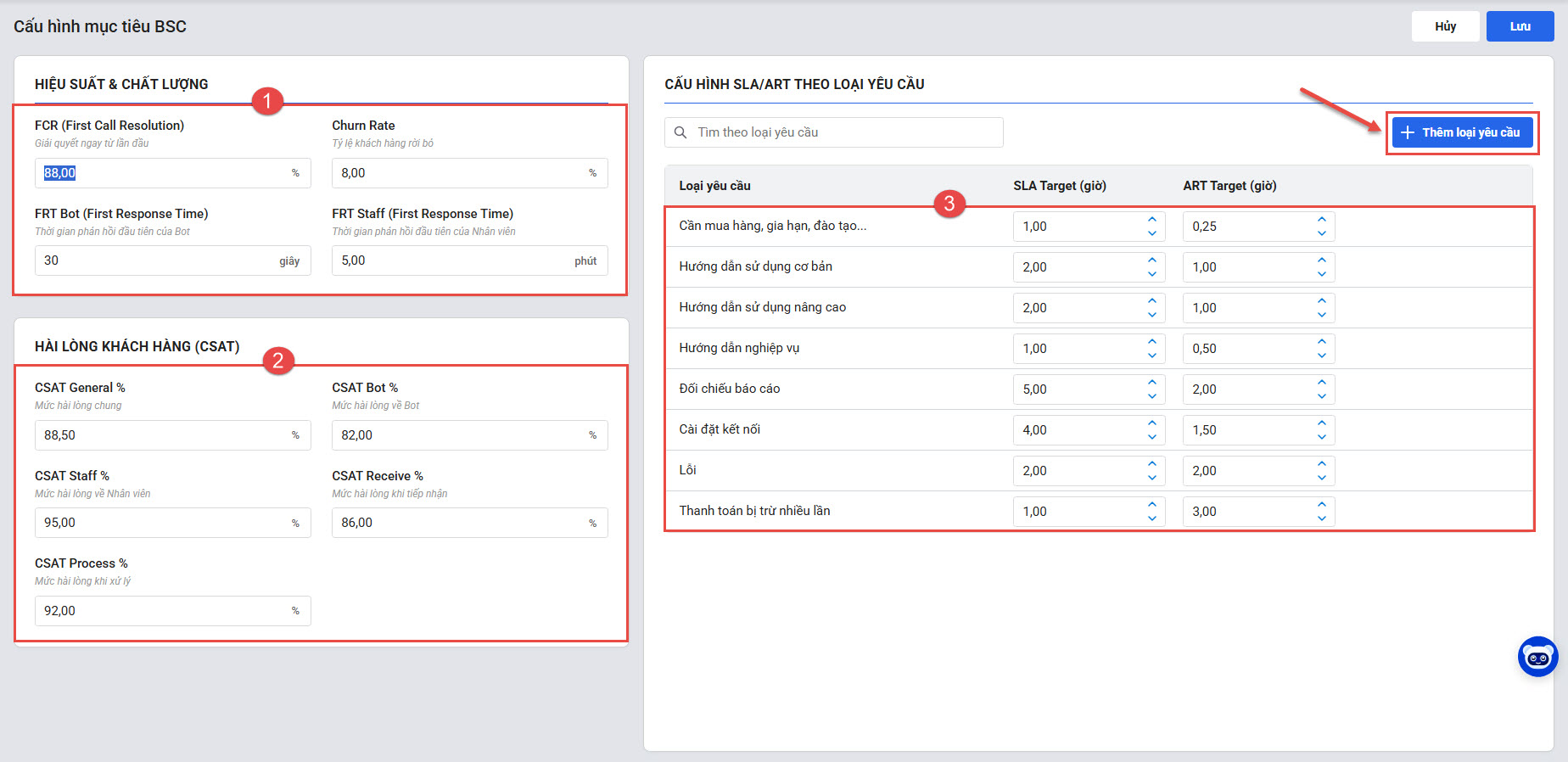Click the search magnifier icon
Viewport: 1568px width, 762px height.
(680, 132)
